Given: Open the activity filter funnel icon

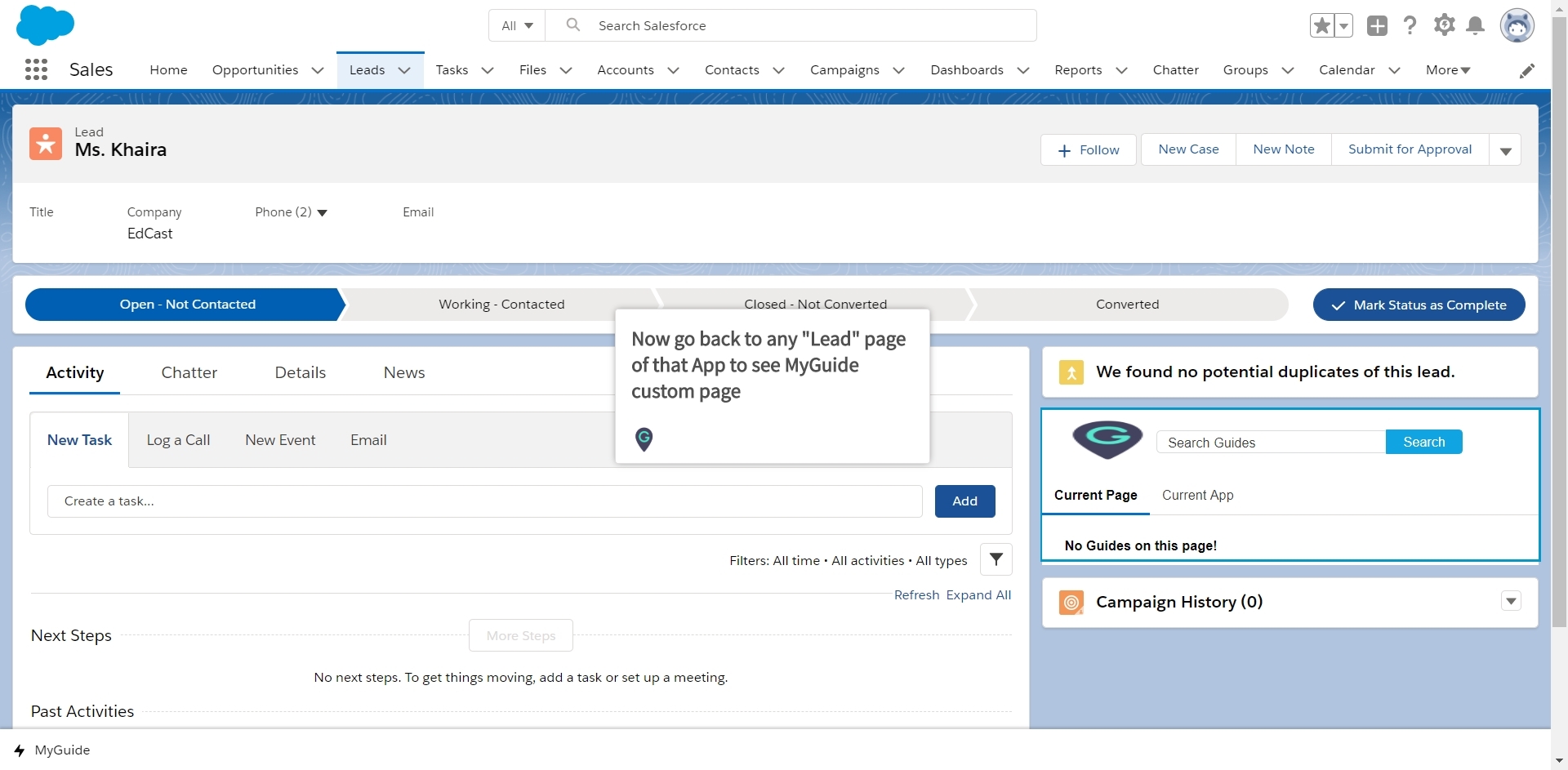Looking at the screenshot, I should click(996, 559).
